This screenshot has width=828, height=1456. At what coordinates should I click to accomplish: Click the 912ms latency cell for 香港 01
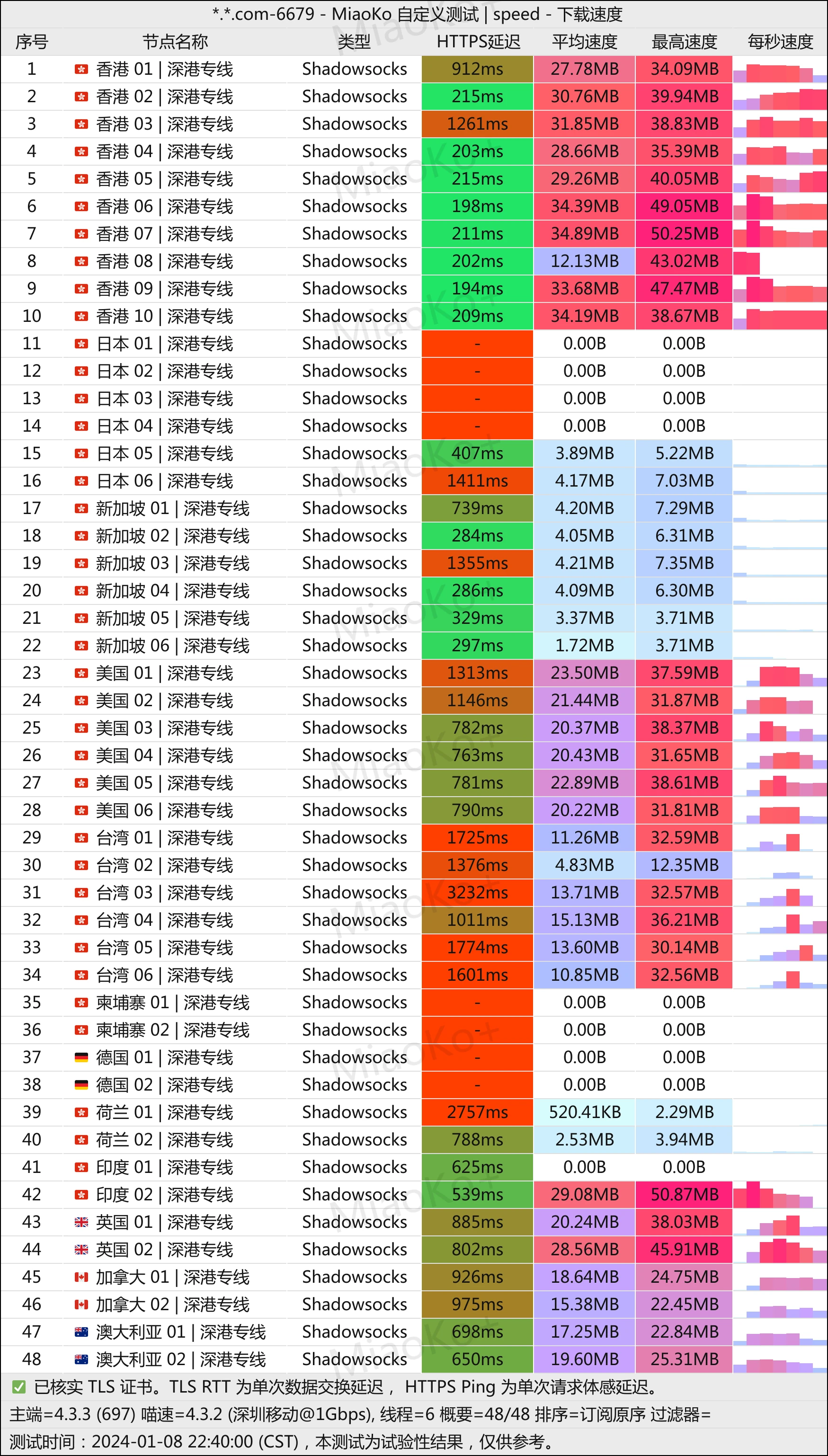(x=477, y=70)
